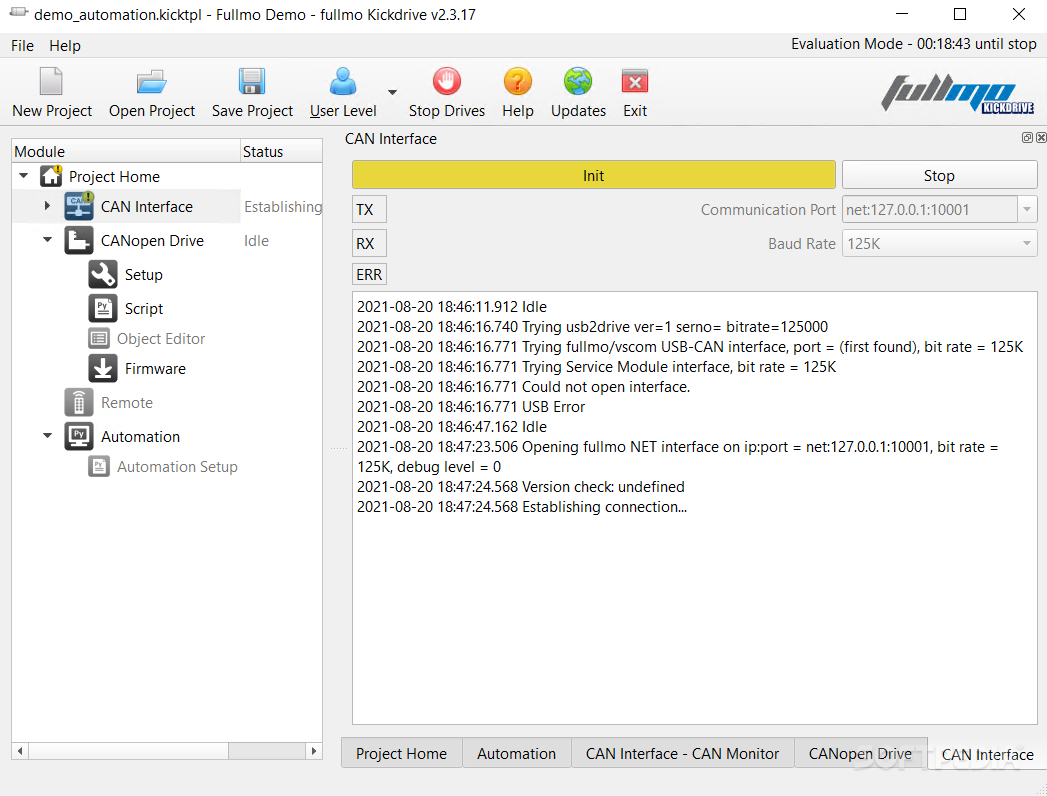Image resolution: width=1047 pixels, height=796 pixels.
Task: Select Script in the module tree
Action: tap(144, 309)
